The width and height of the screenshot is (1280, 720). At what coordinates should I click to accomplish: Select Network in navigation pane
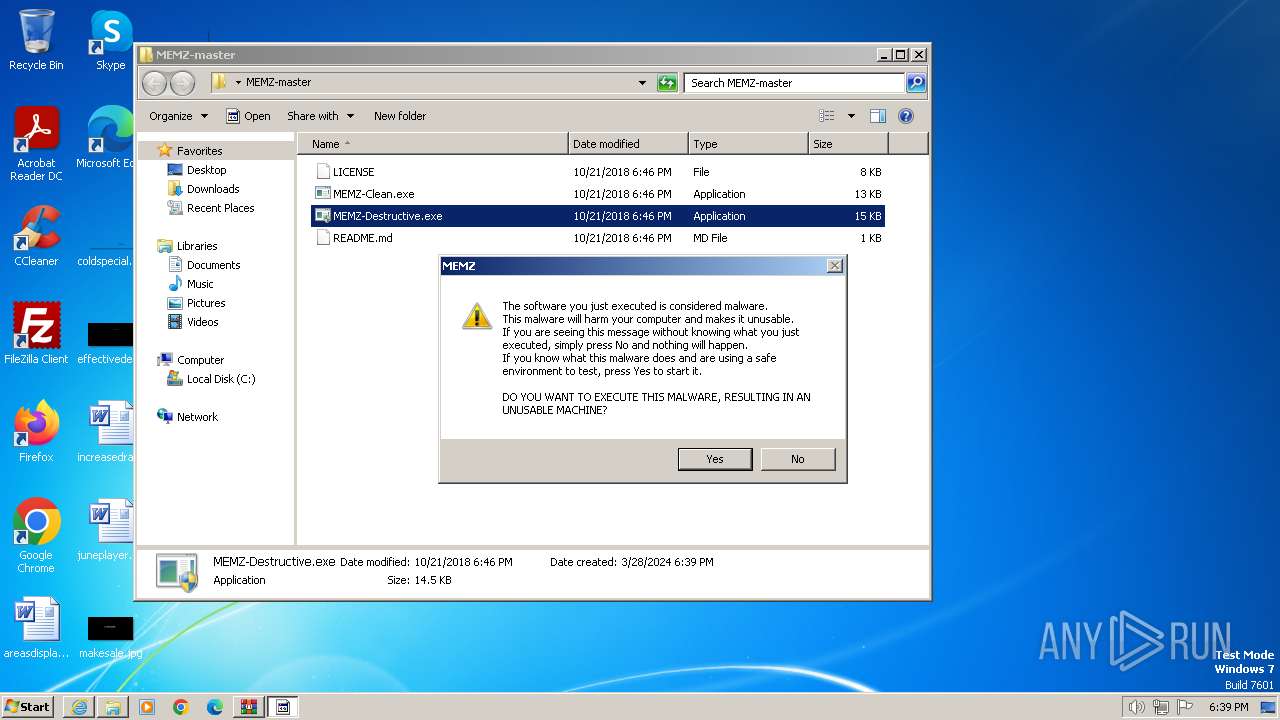pos(197,417)
